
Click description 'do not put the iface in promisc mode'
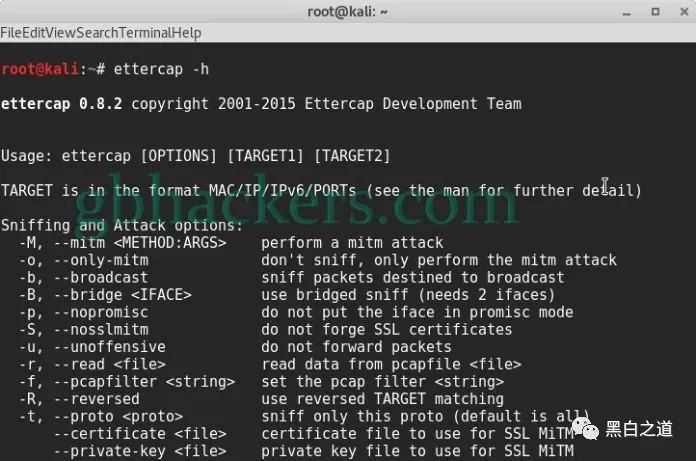pos(417,312)
